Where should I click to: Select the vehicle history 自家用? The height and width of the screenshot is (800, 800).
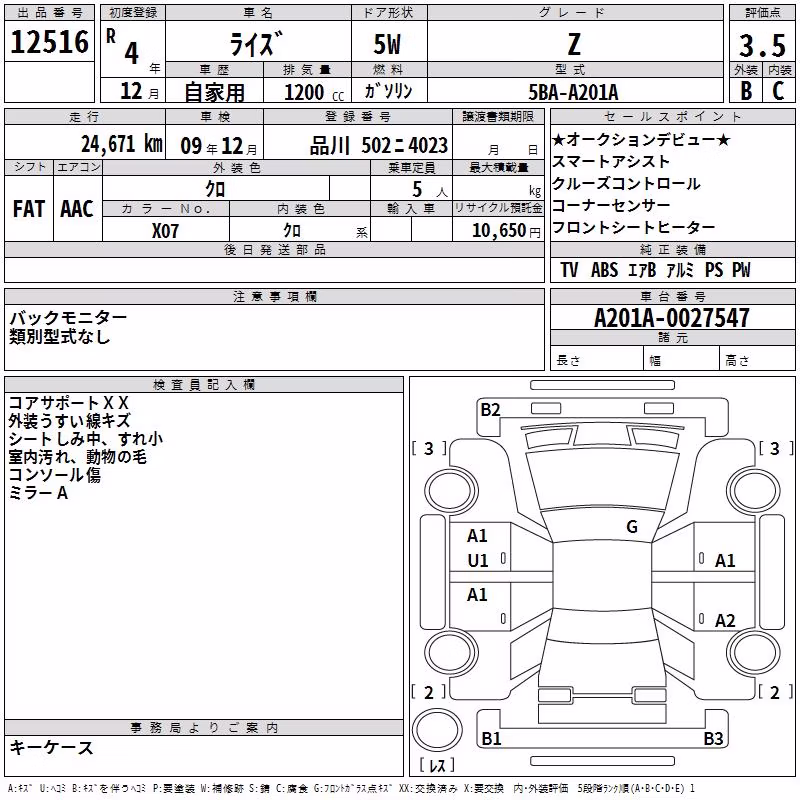(214, 92)
